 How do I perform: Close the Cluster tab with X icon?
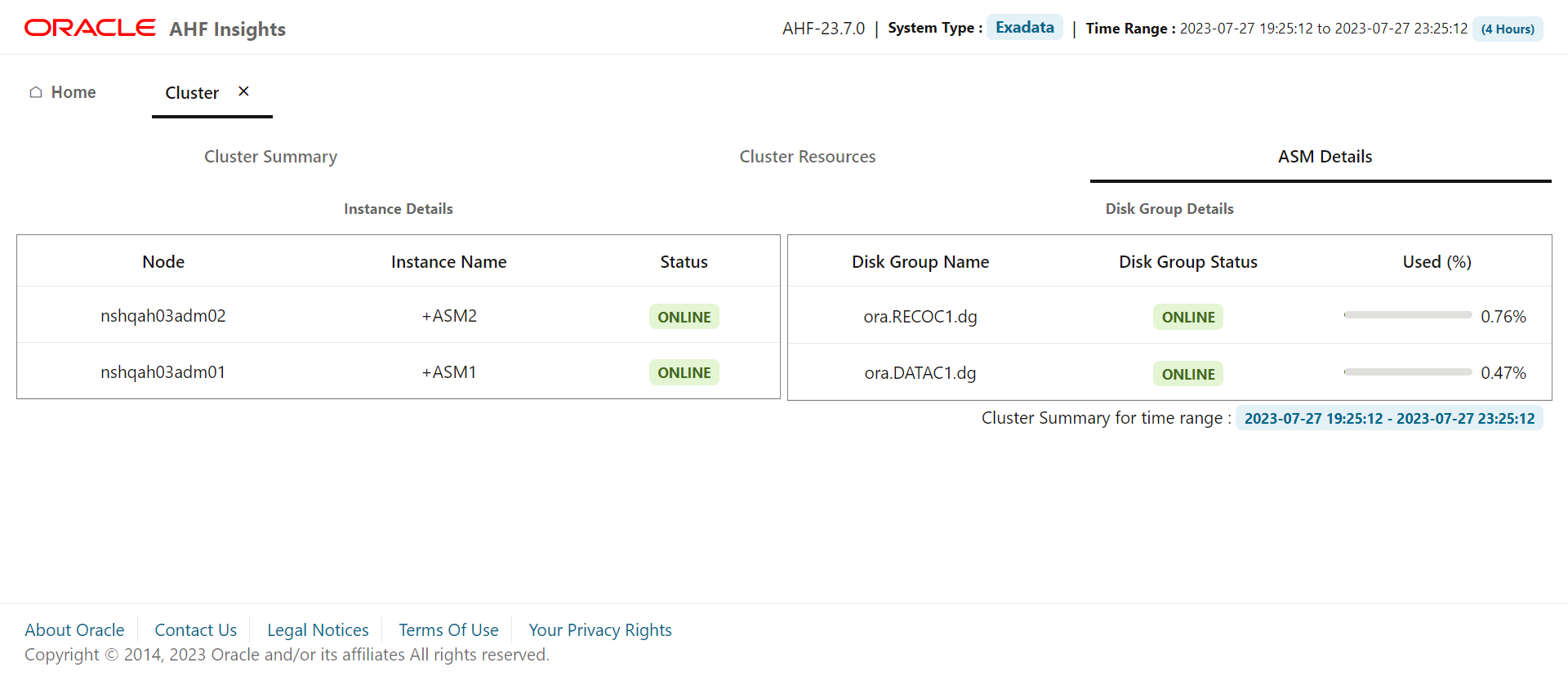click(243, 91)
